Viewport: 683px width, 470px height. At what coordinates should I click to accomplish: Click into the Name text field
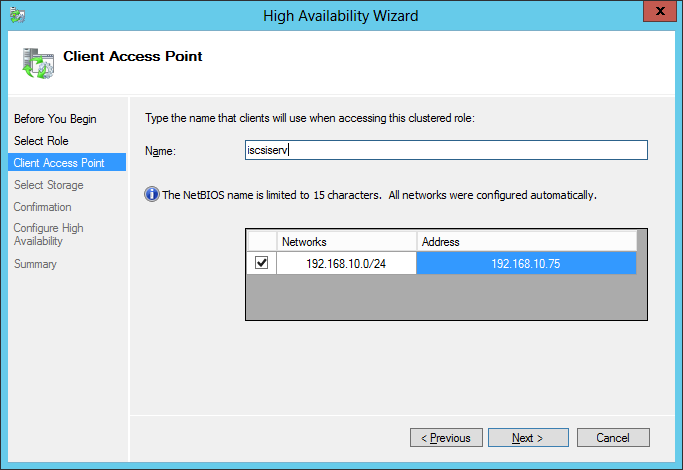coord(446,150)
